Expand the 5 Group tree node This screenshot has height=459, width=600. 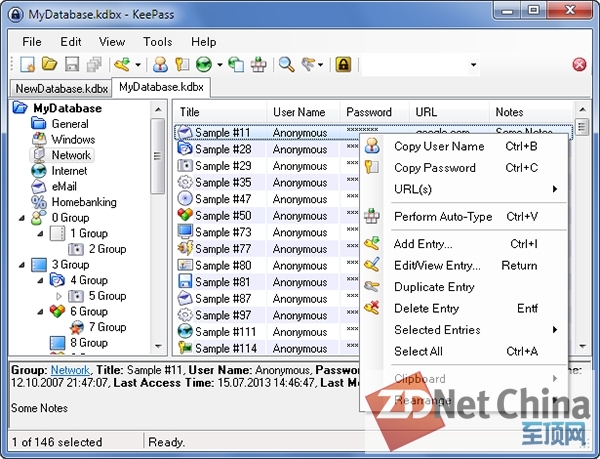(59, 296)
